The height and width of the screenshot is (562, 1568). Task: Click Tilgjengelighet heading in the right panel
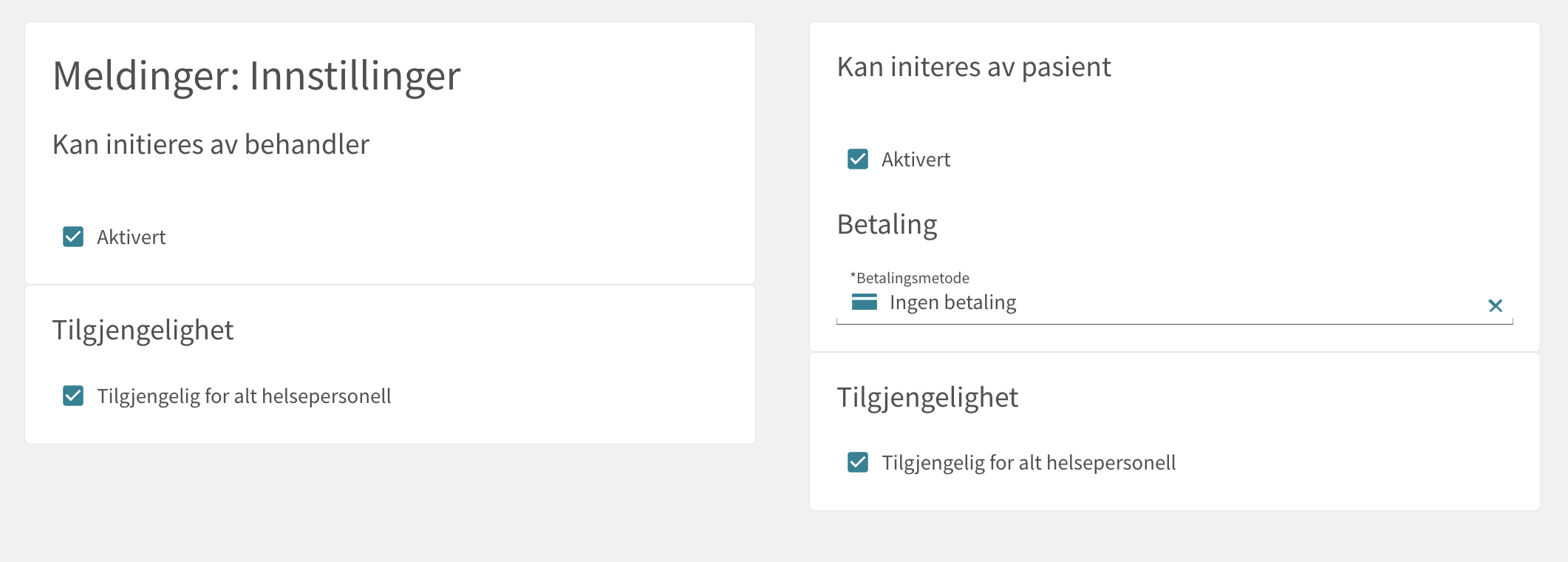click(927, 397)
